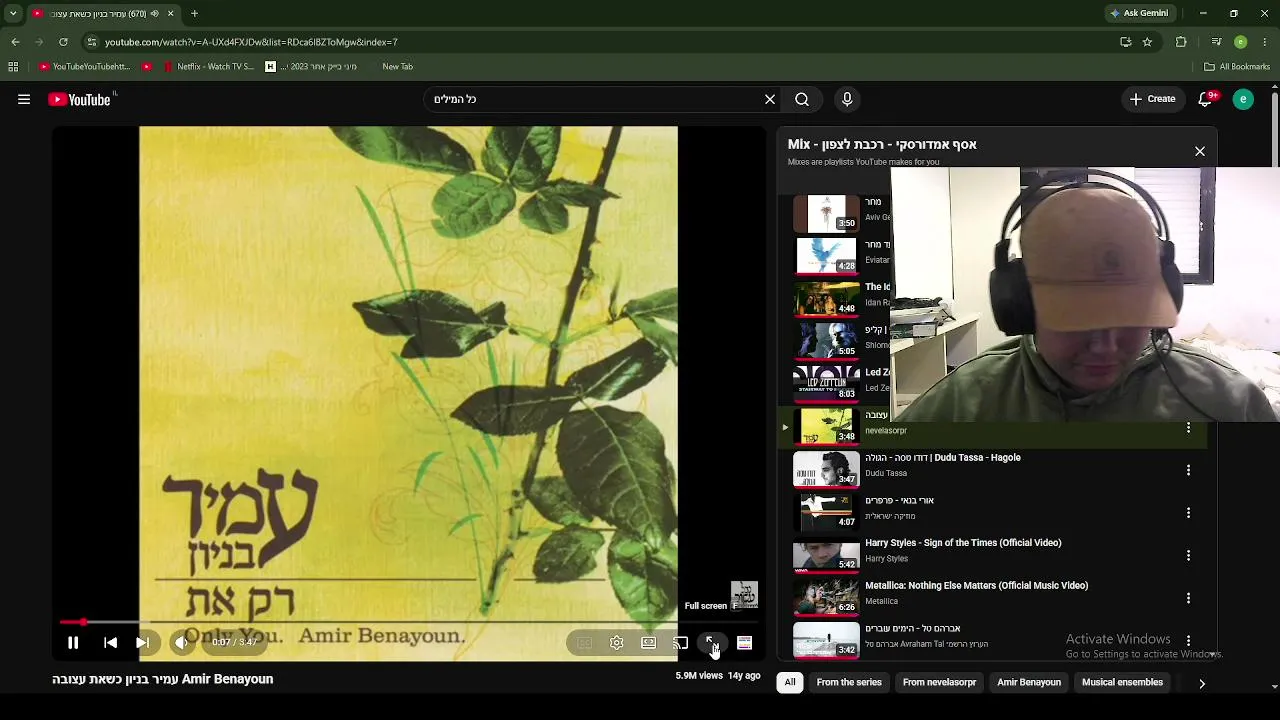Go back in browser history

click(15, 42)
